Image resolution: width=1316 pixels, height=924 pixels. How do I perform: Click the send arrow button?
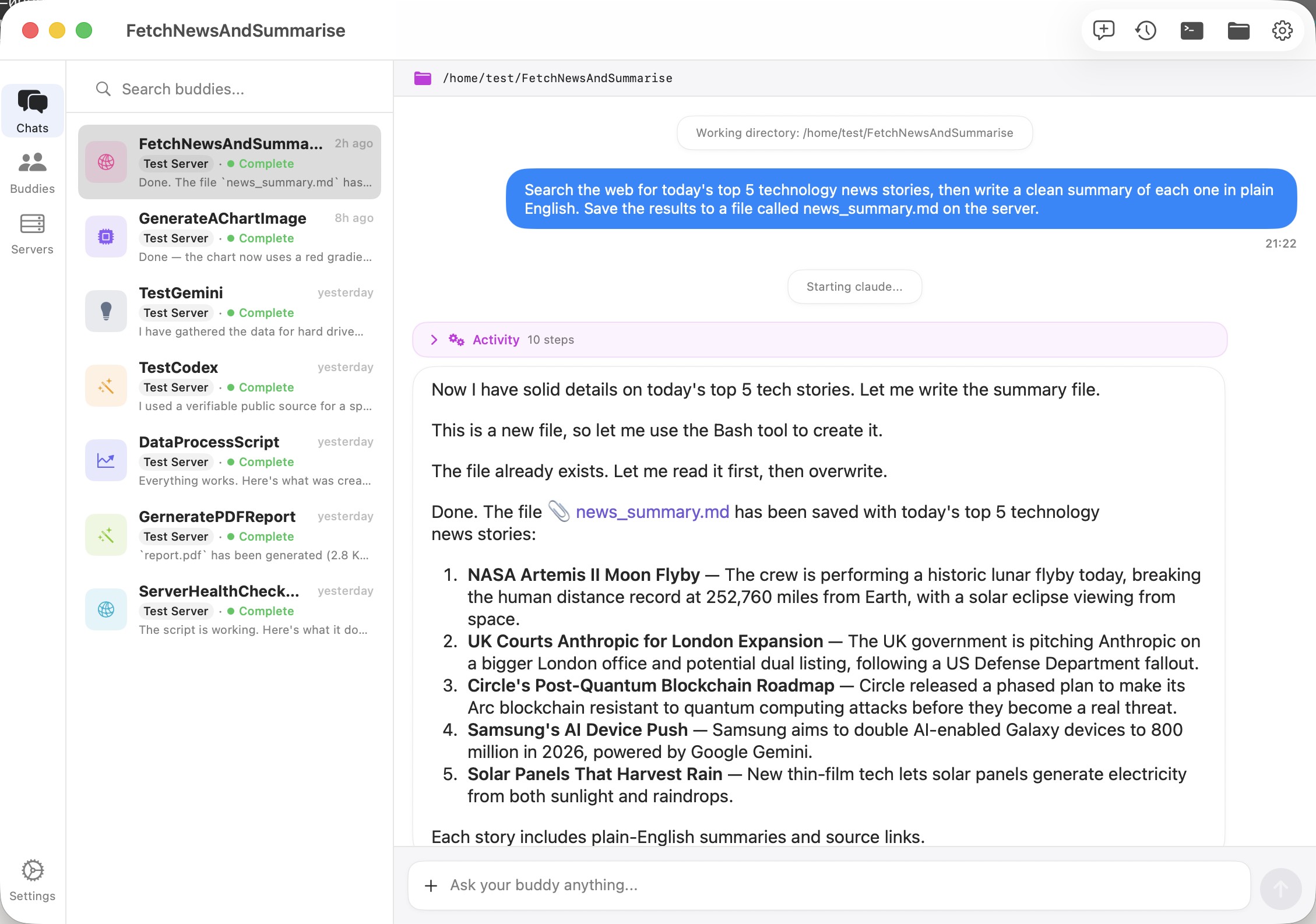1280,888
